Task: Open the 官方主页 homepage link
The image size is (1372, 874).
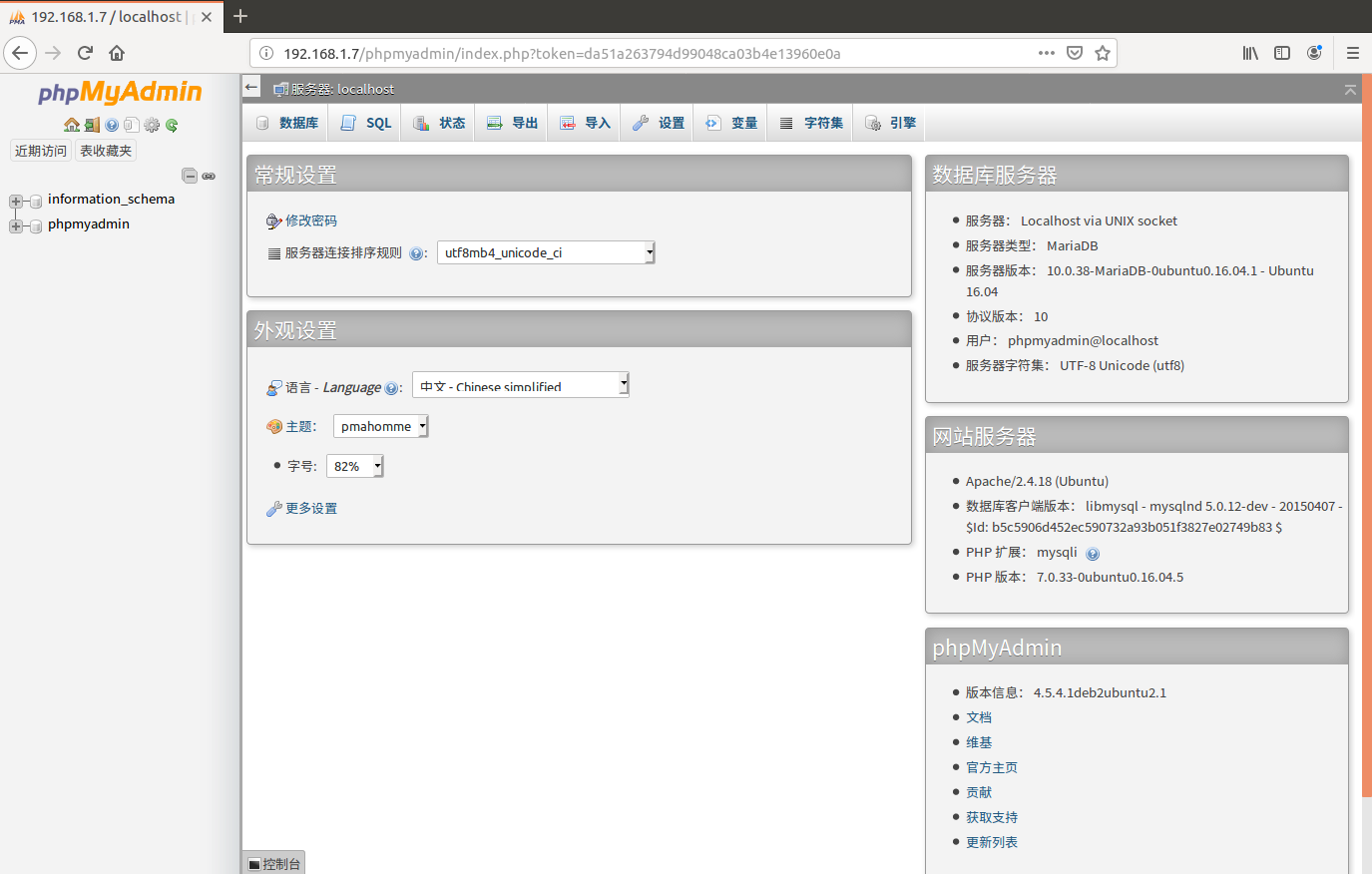Action: (992, 767)
